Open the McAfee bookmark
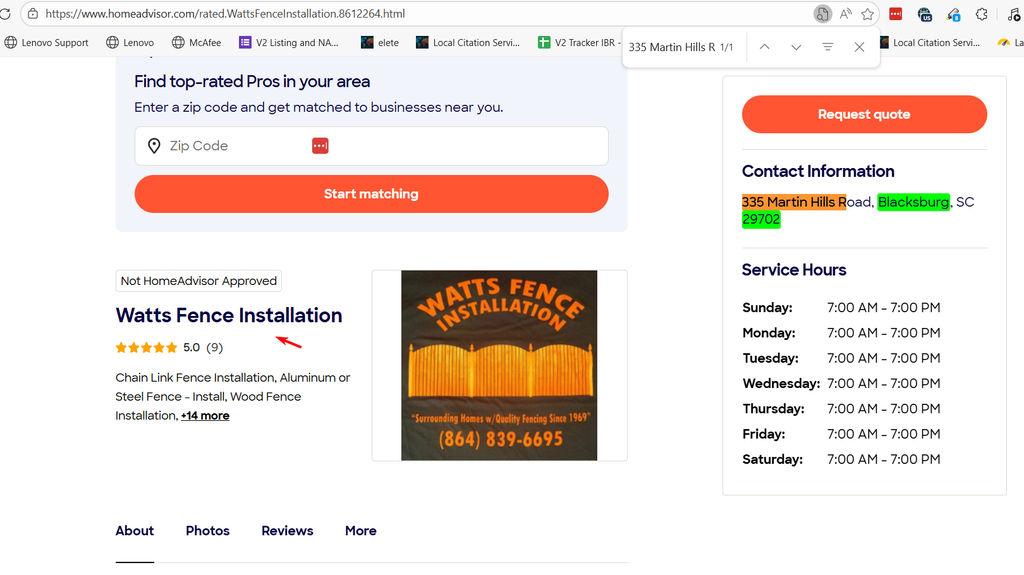This screenshot has height=575, width=1024. pos(197,42)
